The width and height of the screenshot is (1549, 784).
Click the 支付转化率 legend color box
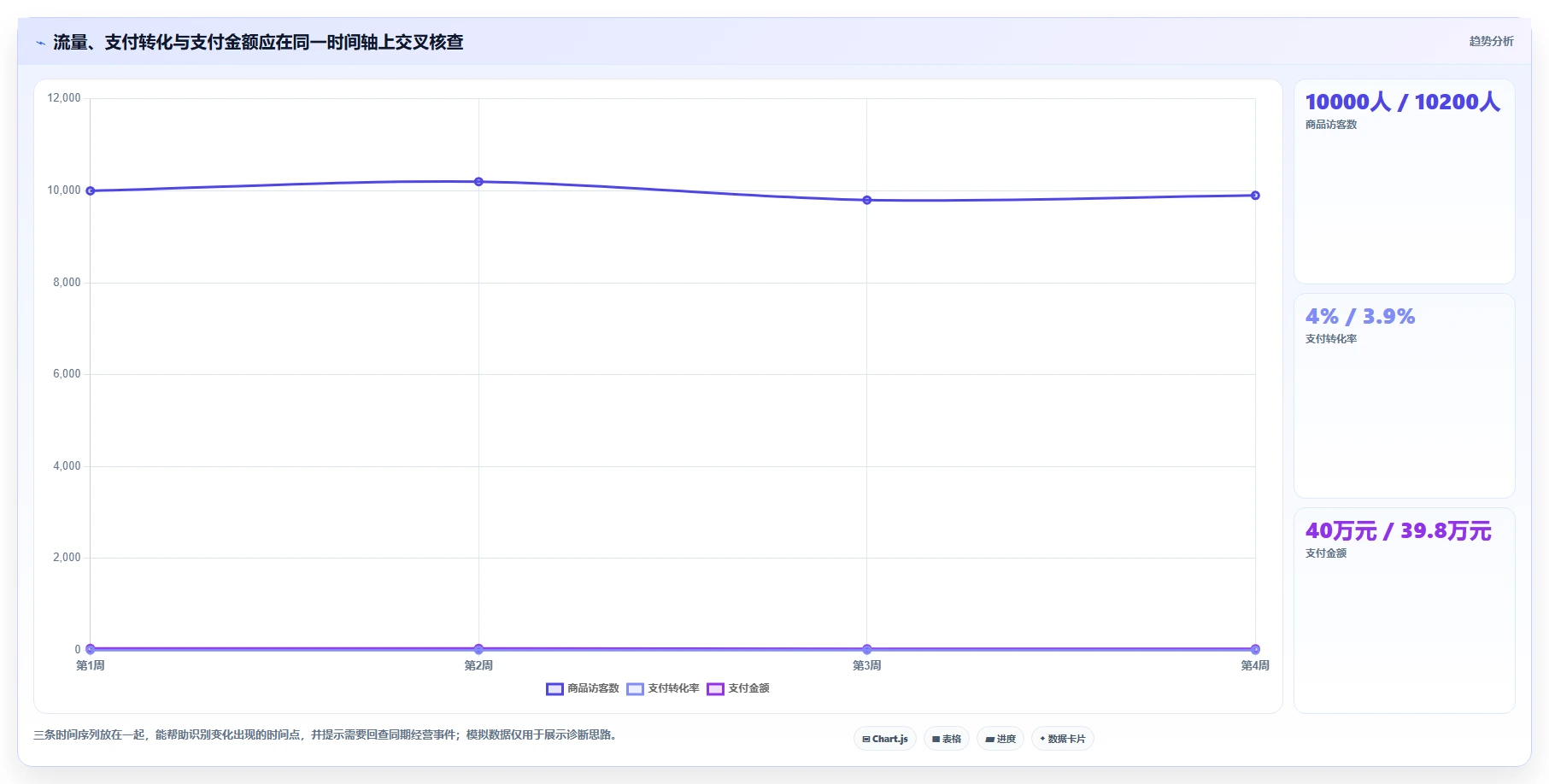tap(635, 689)
